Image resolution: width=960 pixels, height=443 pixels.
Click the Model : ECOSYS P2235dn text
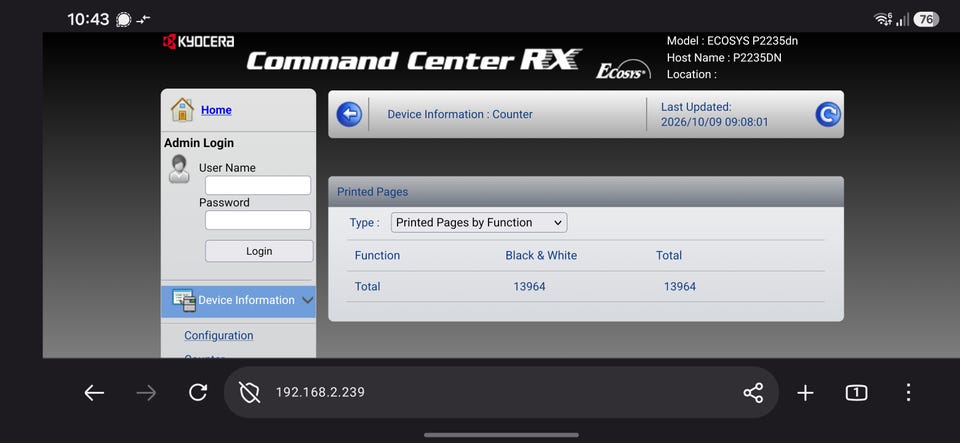[x=732, y=41]
